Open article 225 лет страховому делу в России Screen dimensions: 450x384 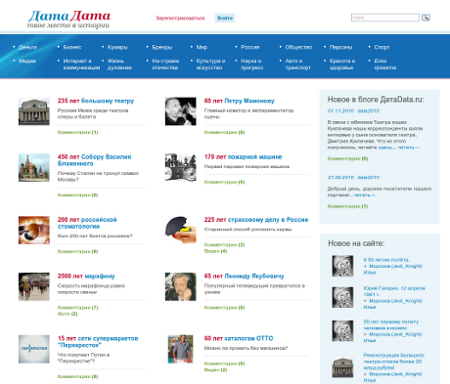coord(256,220)
